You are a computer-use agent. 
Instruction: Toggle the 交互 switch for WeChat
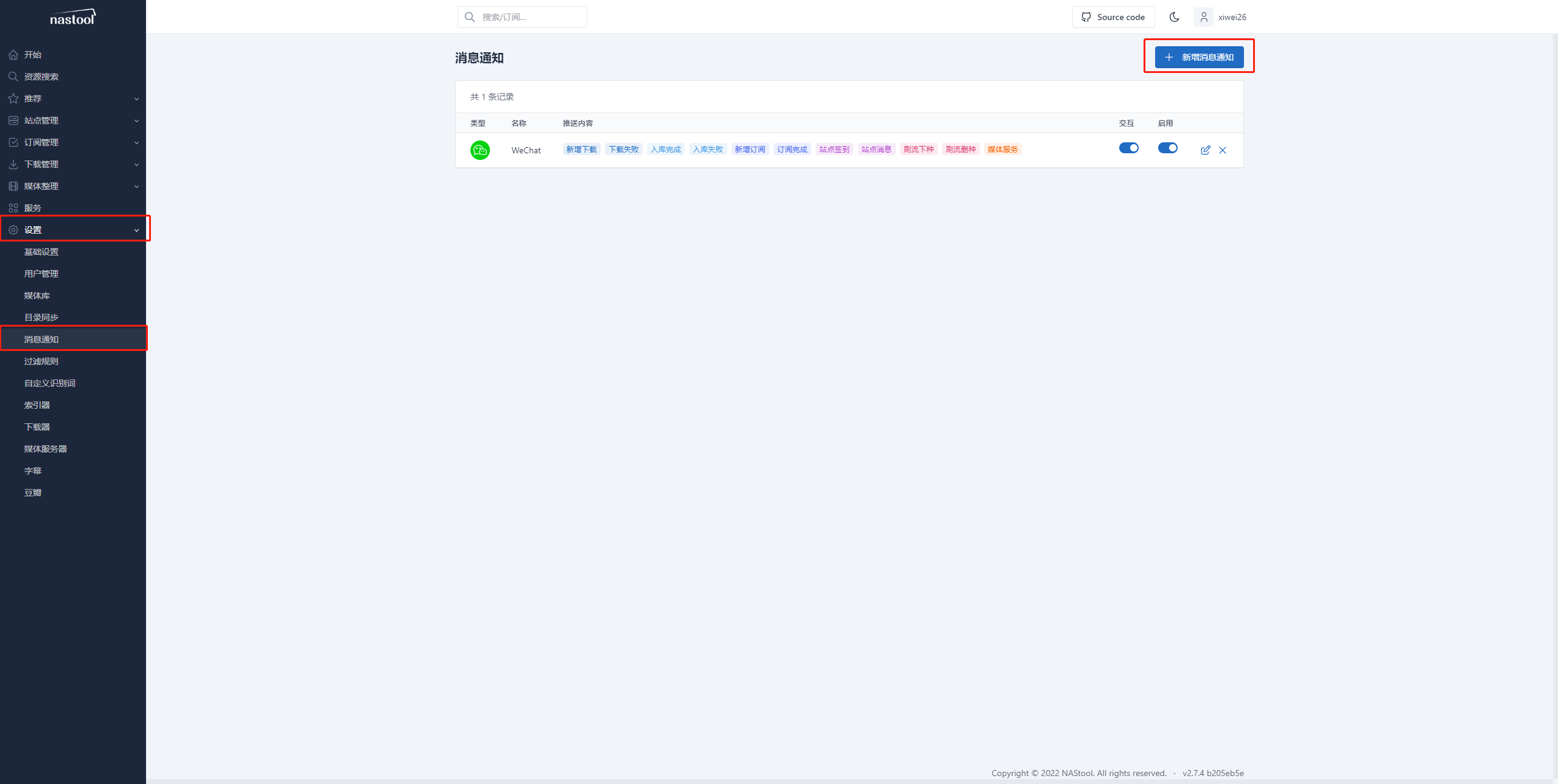[1128, 148]
